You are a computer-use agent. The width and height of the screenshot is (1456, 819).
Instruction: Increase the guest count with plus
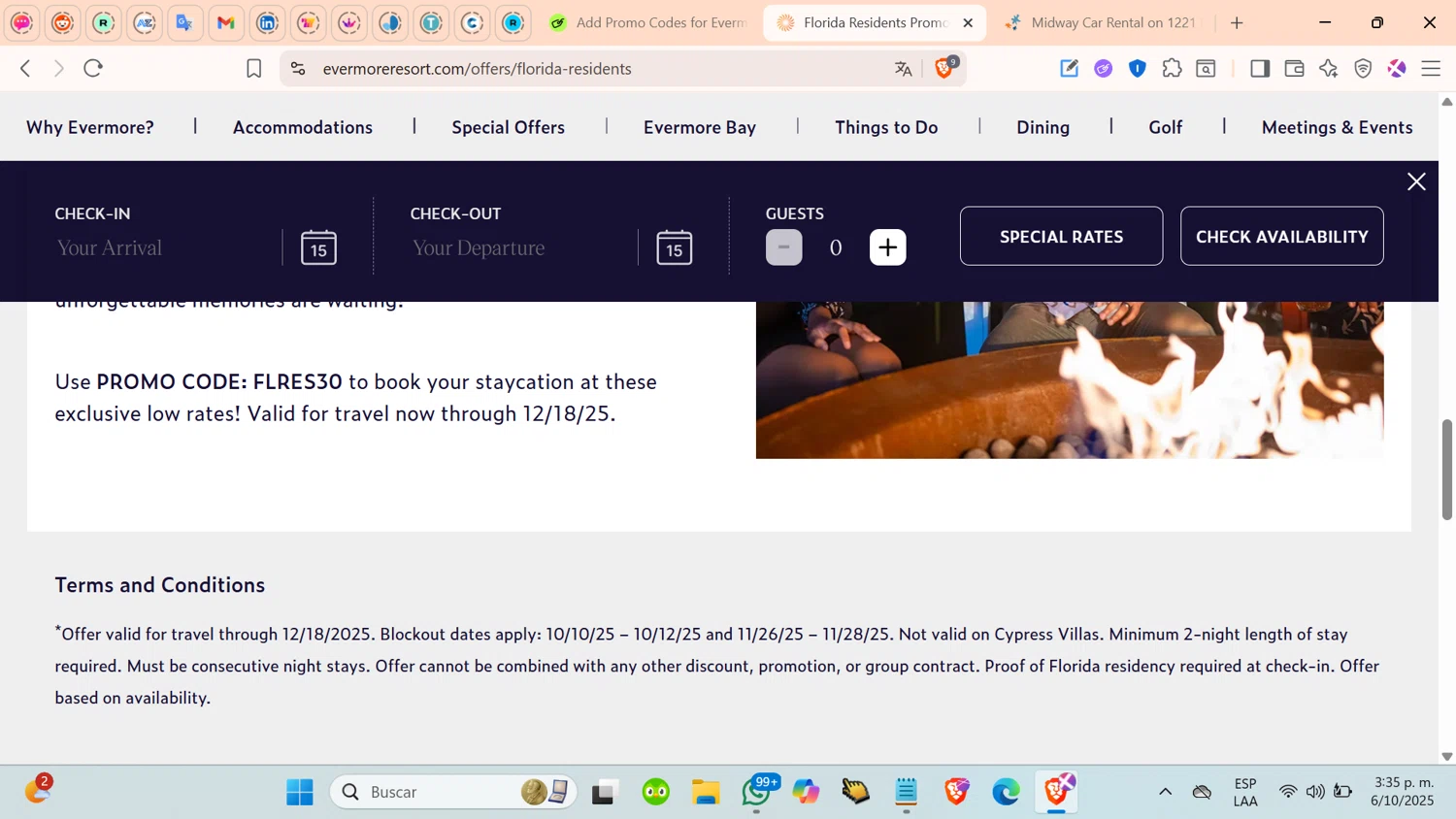tap(887, 247)
